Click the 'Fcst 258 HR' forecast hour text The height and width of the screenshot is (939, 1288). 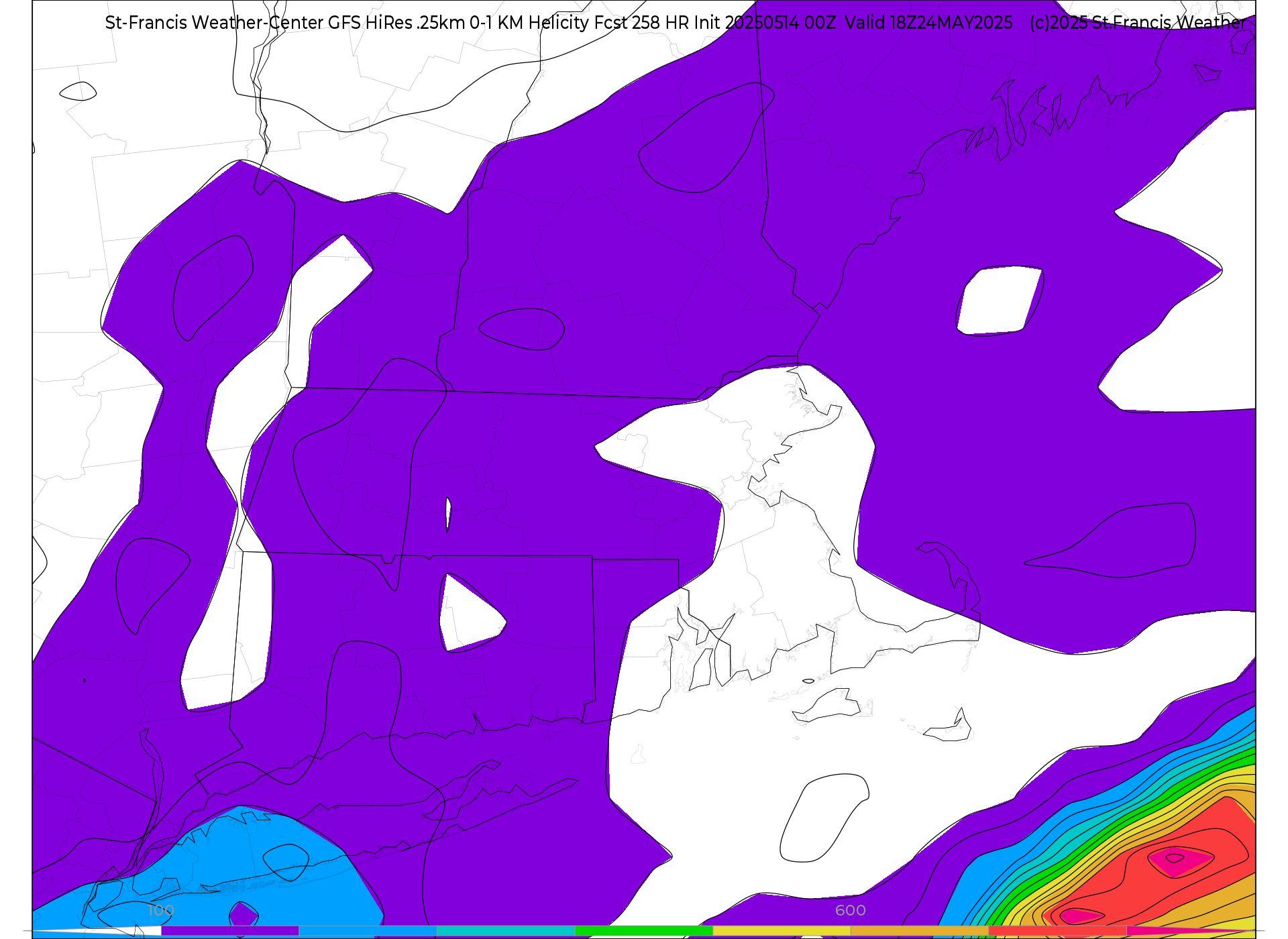click(641, 23)
